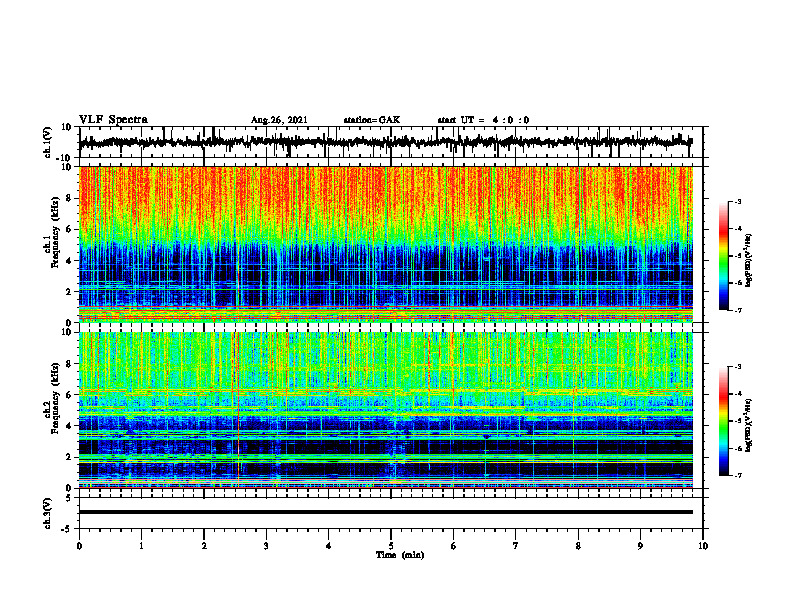792x612 pixels.
Task: Click the '-7' label on ch.2 color bar
Action: (x=737, y=476)
